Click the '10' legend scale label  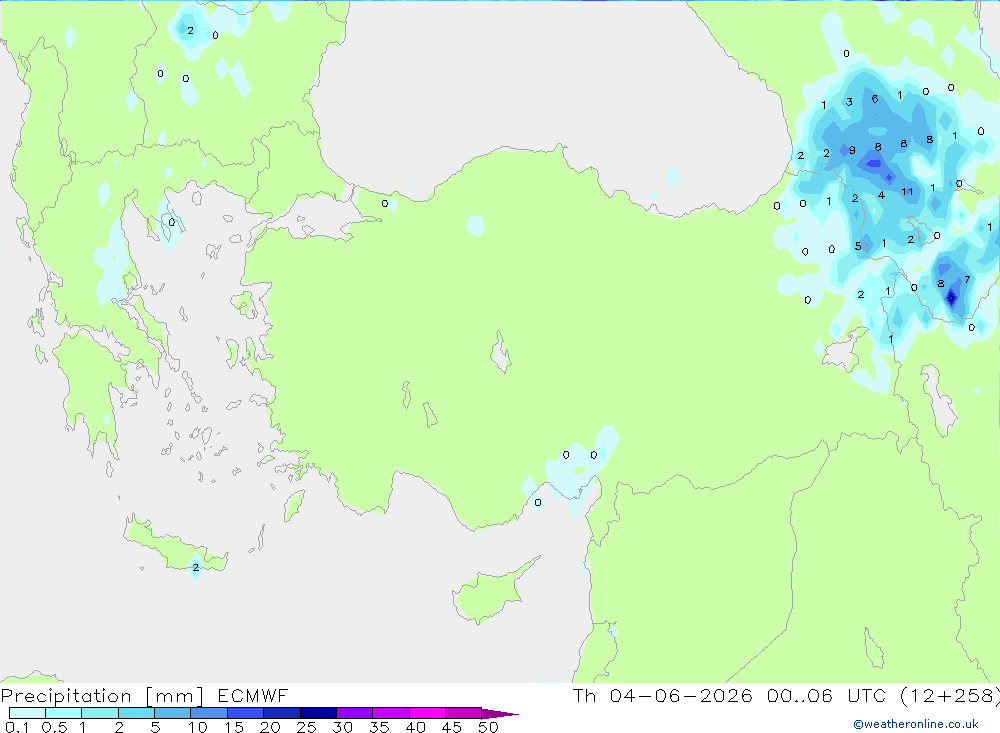(197, 727)
